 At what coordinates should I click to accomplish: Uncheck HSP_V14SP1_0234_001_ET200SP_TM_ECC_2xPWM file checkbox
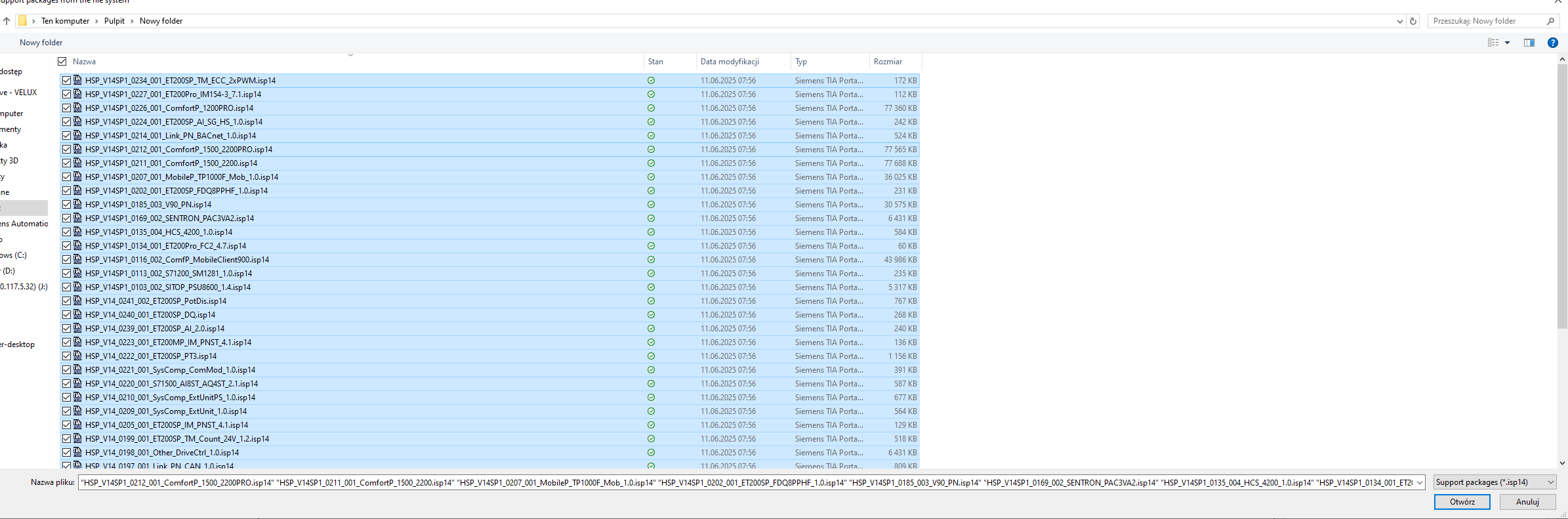66,81
